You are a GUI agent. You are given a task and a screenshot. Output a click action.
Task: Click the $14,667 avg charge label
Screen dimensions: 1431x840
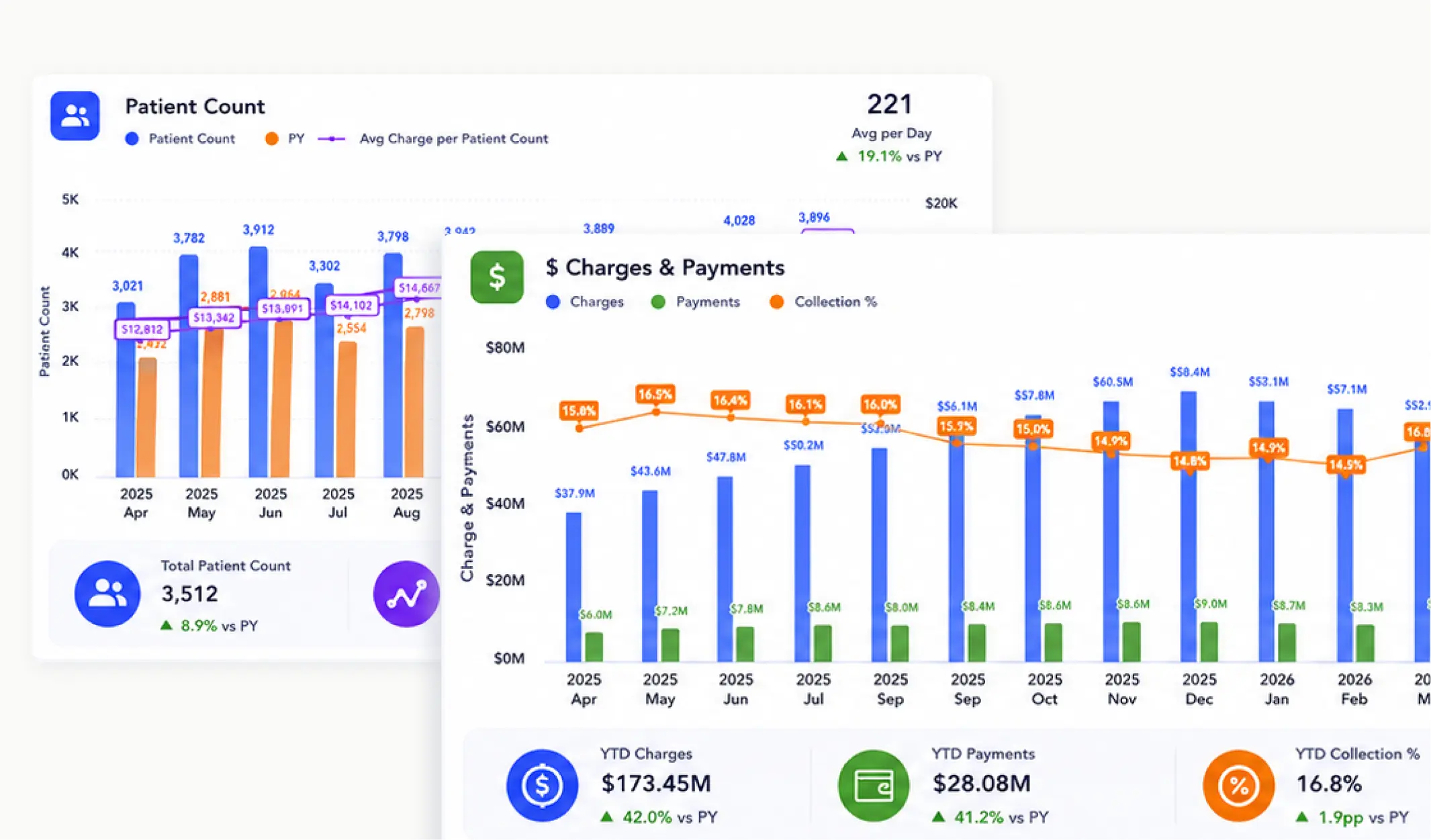pyautogui.click(x=418, y=288)
